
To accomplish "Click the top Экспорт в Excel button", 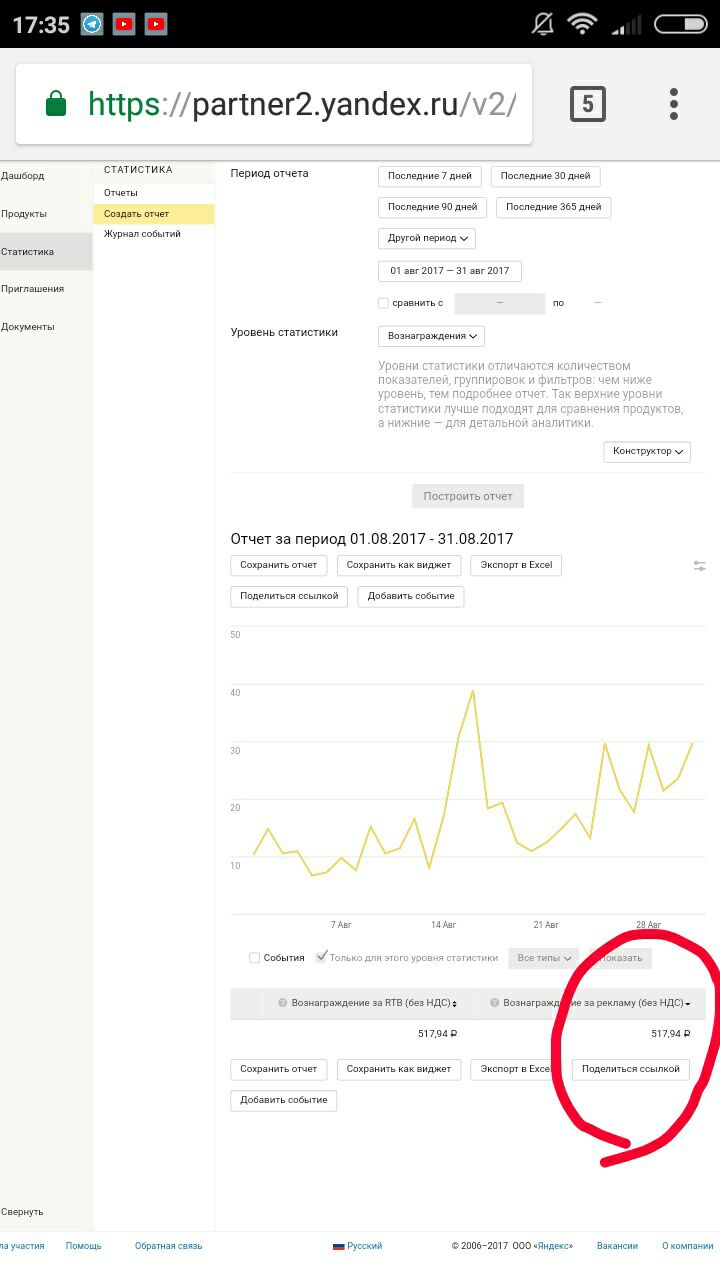I will [516, 565].
